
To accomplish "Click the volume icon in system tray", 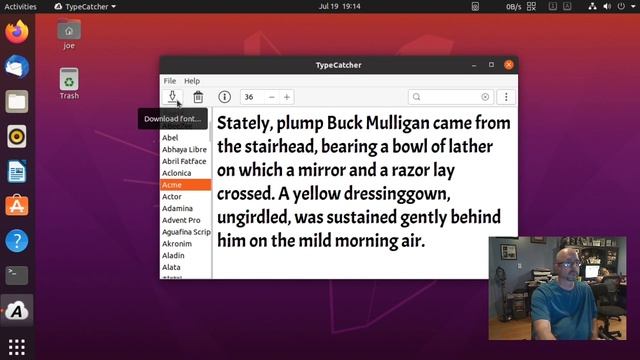I will click(x=607, y=7).
